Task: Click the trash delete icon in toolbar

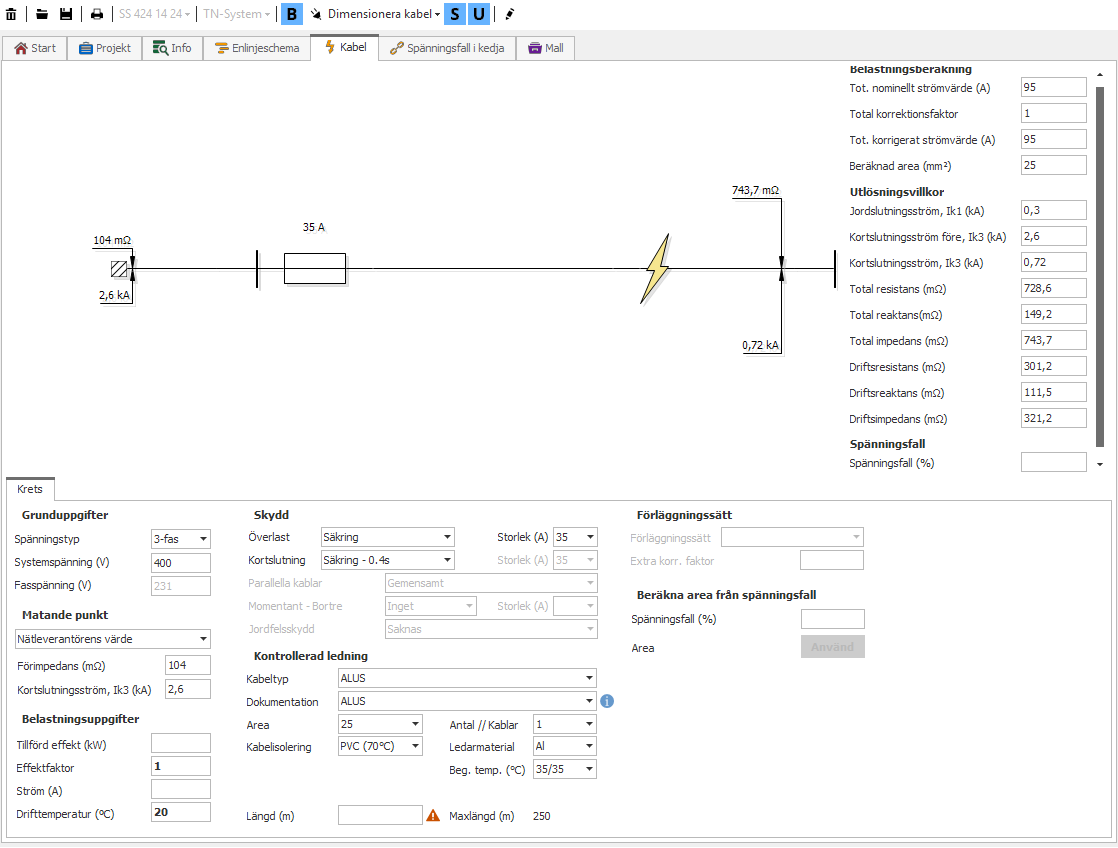Action: click(12, 14)
